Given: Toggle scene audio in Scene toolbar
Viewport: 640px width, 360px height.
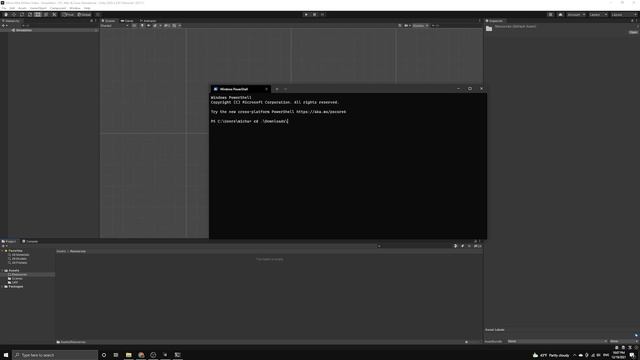Looking at the screenshot, I should pos(149,26).
